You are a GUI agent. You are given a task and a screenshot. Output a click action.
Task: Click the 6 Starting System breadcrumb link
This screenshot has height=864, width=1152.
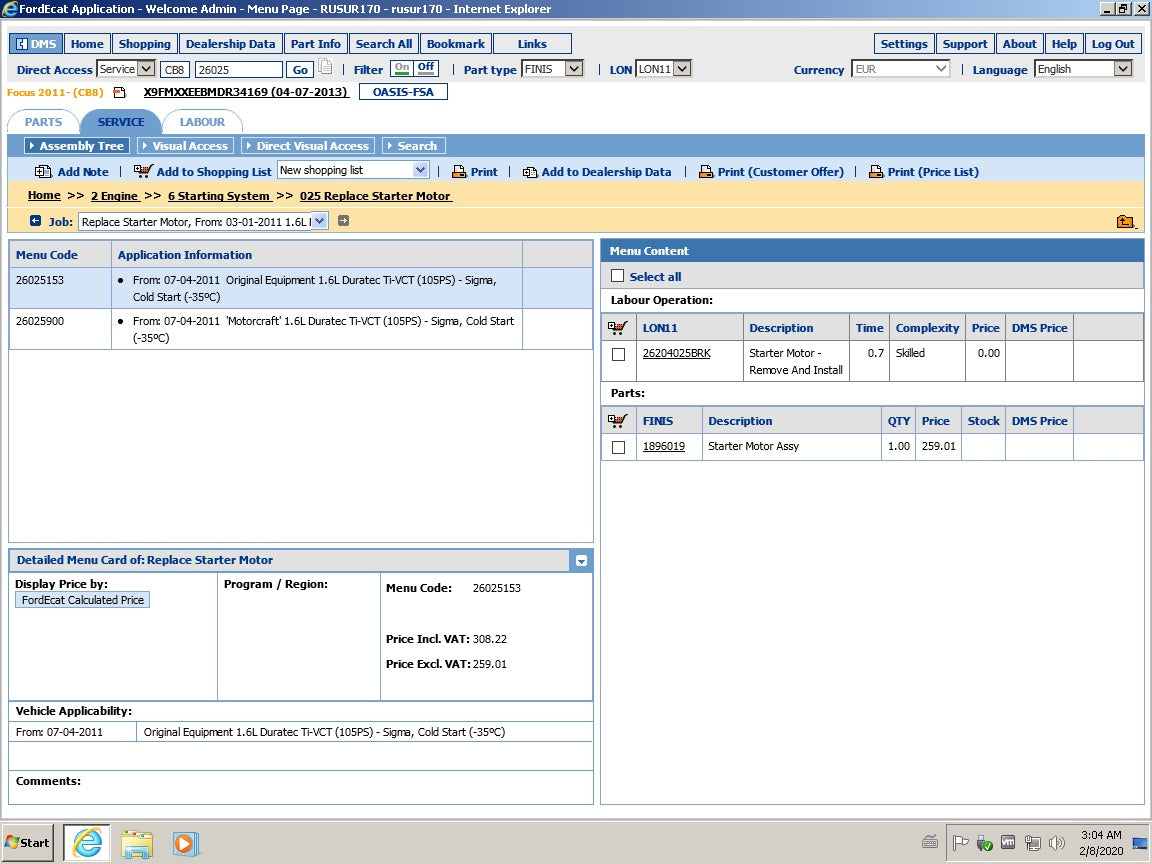pos(219,196)
